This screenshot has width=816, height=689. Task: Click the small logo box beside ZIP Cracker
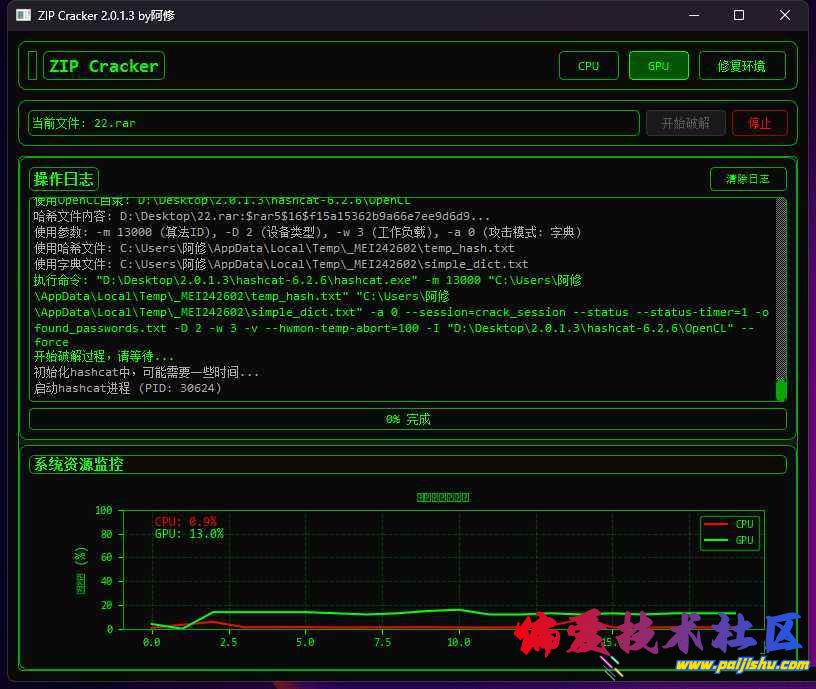point(32,66)
